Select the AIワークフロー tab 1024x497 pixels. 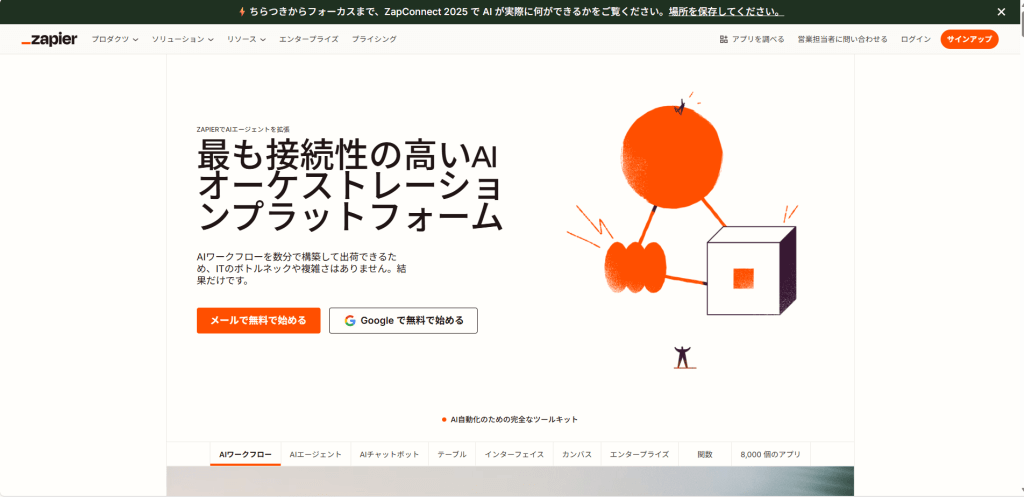pos(246,455)
